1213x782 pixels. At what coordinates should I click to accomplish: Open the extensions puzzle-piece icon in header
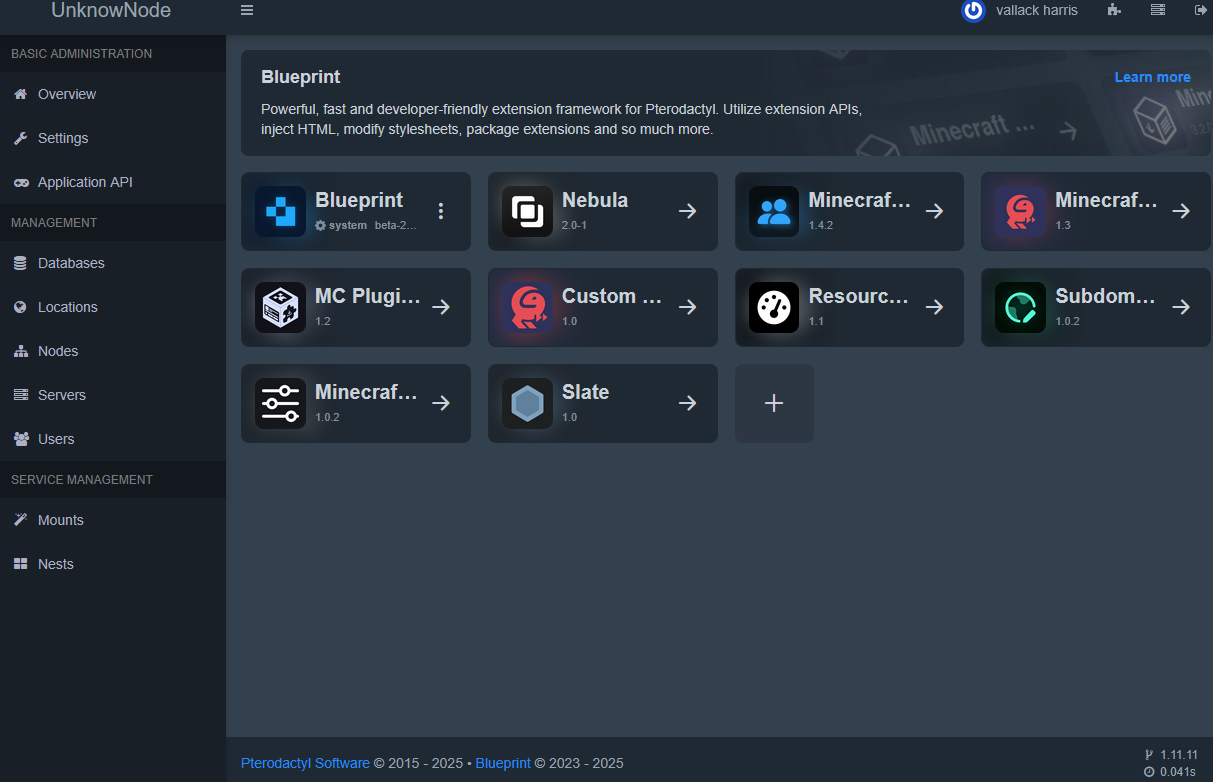point(1114,10)
